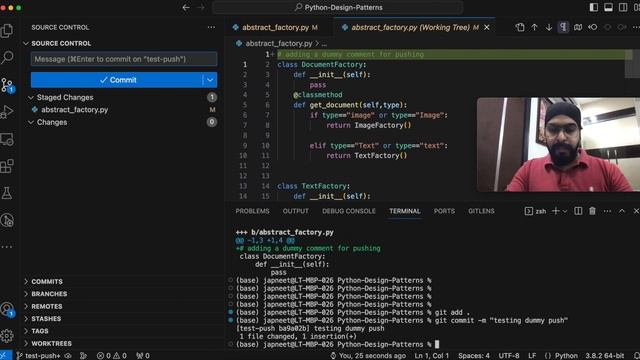The height and width of the screenshot is (360, 640).
Task: Open Run and Debug view
Action: [7, 112]
